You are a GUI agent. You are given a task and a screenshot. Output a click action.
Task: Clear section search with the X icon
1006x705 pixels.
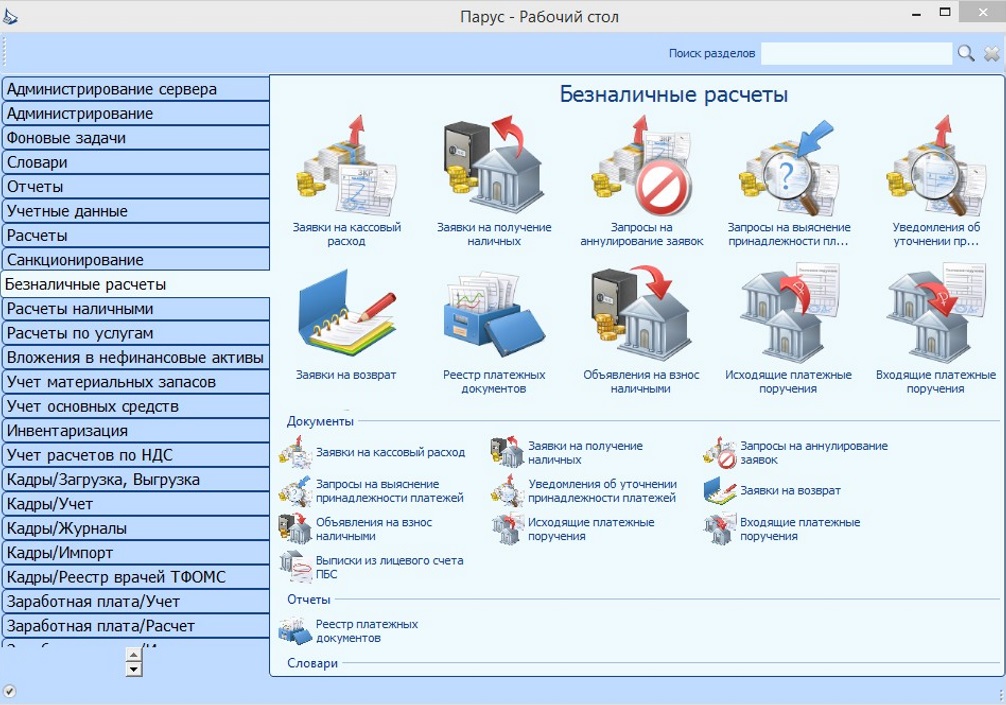991,53
